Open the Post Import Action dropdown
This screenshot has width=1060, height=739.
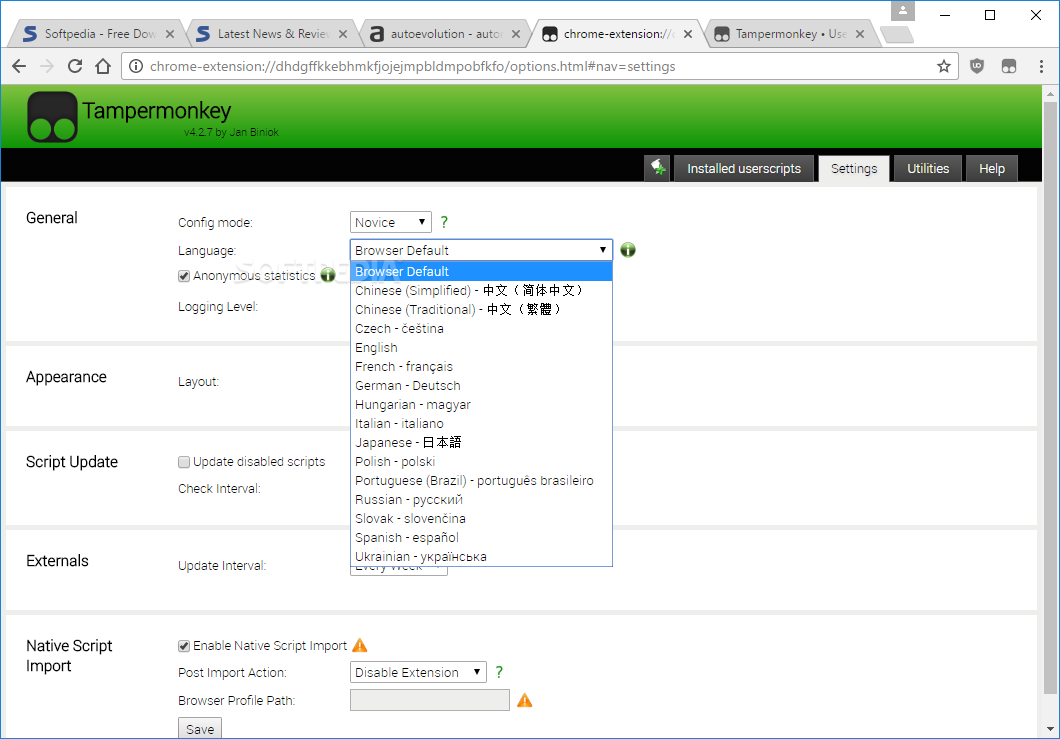coord(418,672)
